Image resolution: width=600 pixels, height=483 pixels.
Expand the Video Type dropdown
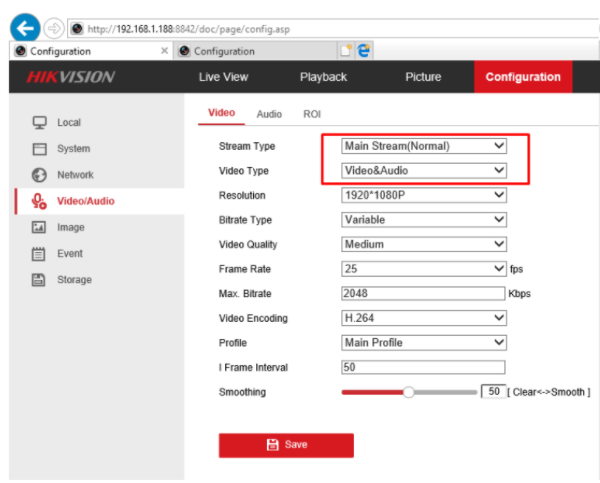pyautogui.click(x=423, y=171)
